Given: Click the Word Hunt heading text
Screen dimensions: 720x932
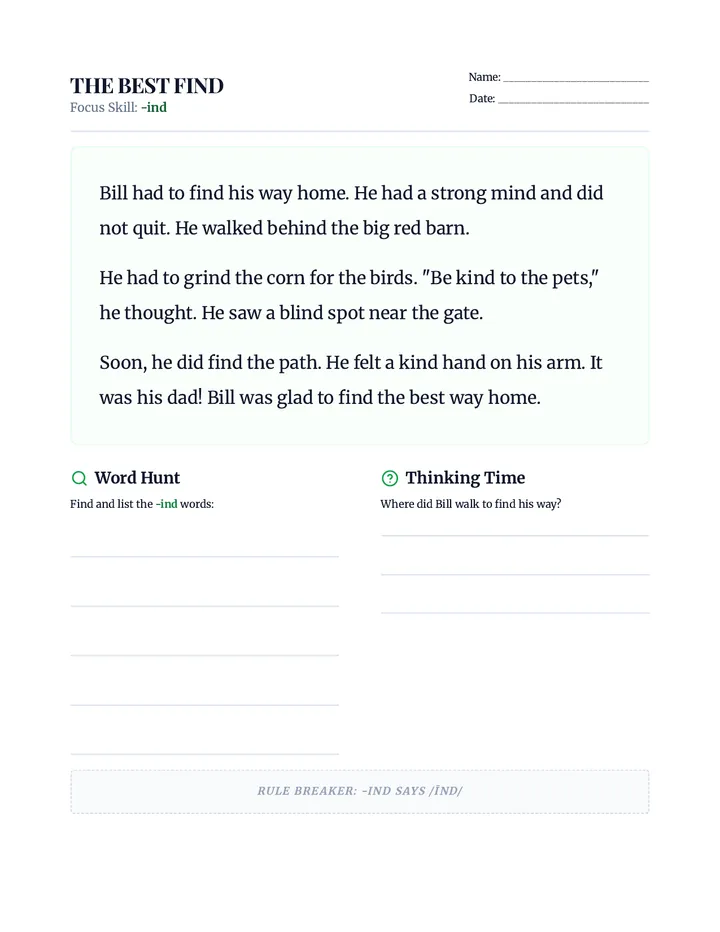Looking at the screenshot, I should click(x=137, y=478).
